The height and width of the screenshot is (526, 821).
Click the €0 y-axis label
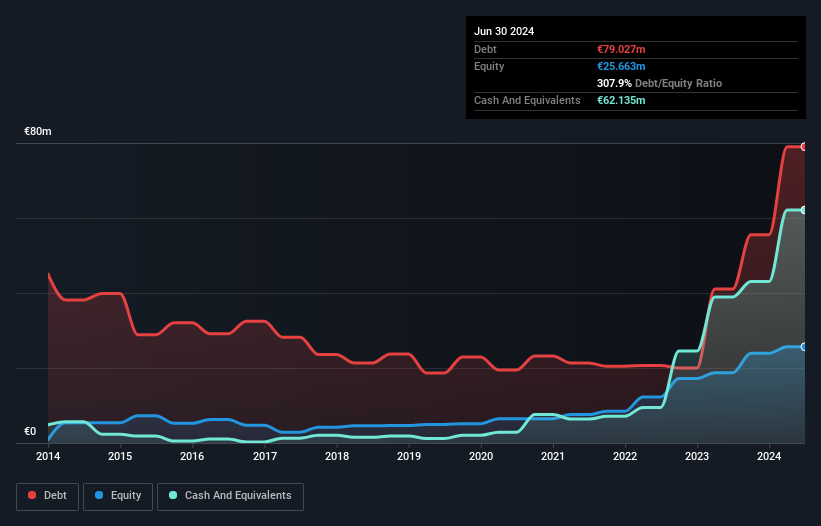click(x=30, y=431)
